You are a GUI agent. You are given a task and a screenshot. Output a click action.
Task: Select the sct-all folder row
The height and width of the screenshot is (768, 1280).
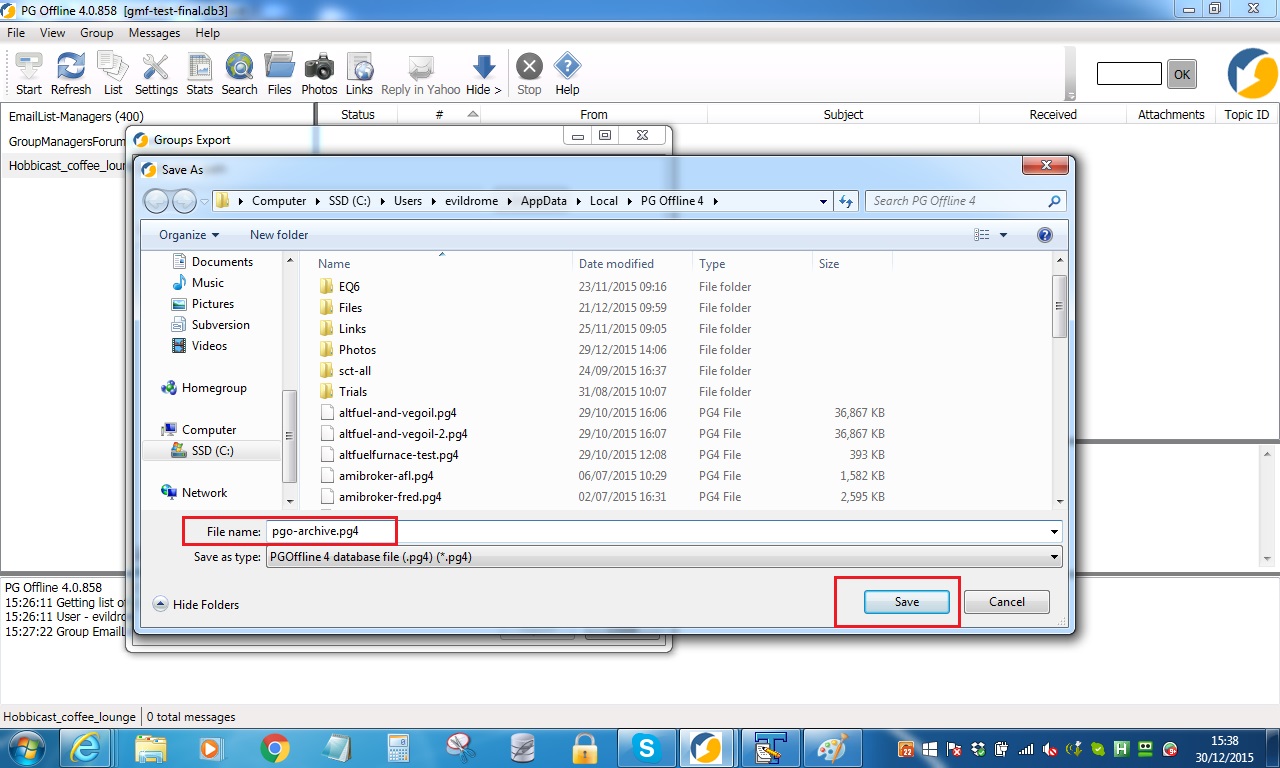[x=355, y=371]
